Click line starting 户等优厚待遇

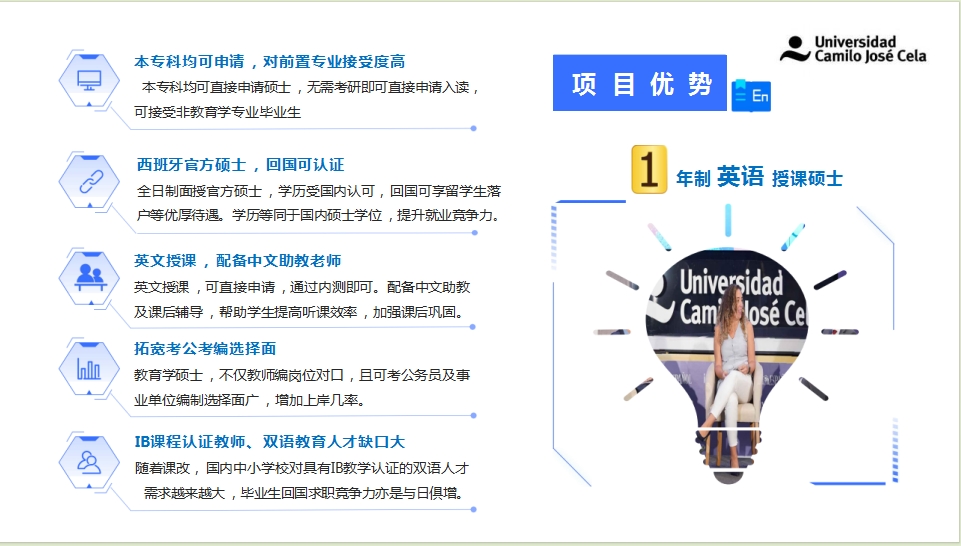point(319,215)
